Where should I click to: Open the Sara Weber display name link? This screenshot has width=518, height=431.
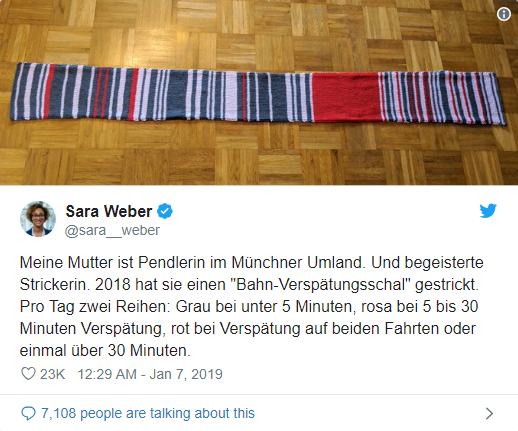109,211
